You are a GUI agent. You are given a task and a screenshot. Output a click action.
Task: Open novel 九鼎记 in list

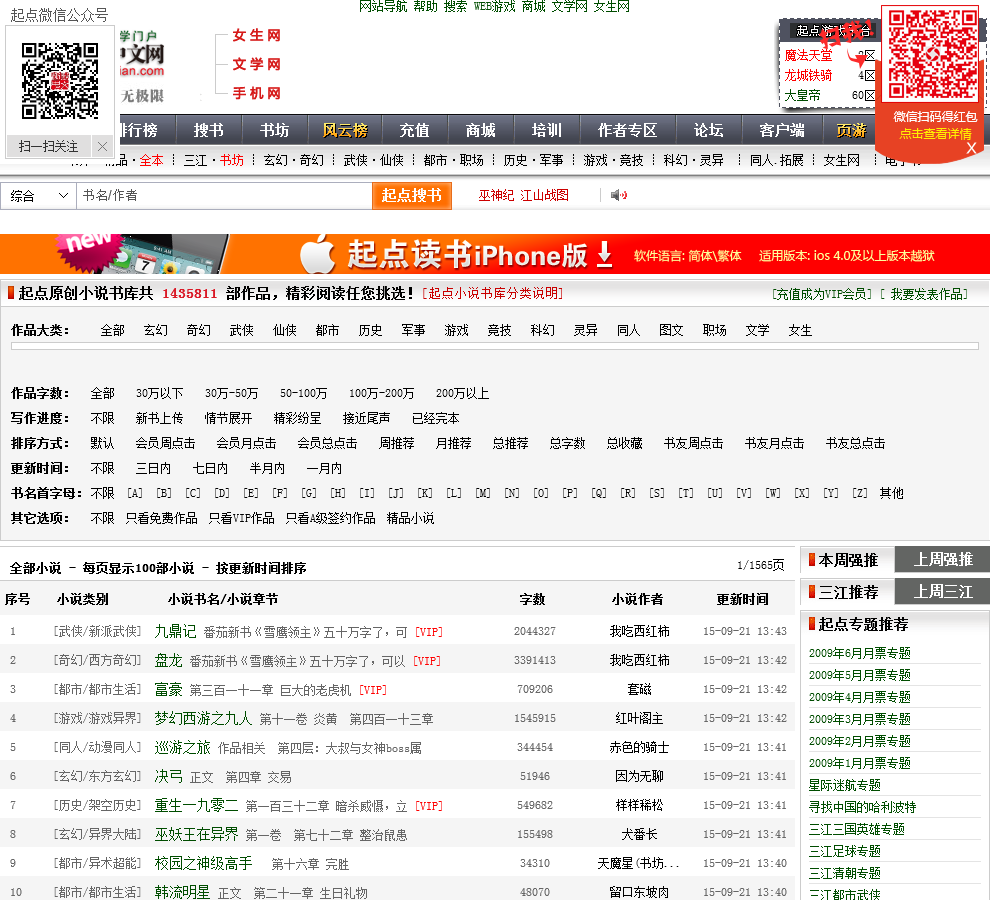(176, 631)
